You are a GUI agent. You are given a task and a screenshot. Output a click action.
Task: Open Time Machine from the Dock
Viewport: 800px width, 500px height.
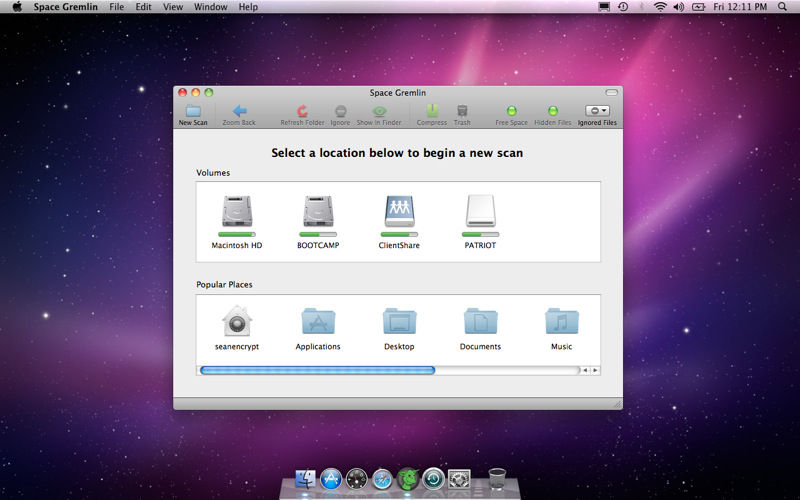coord(433,479)
